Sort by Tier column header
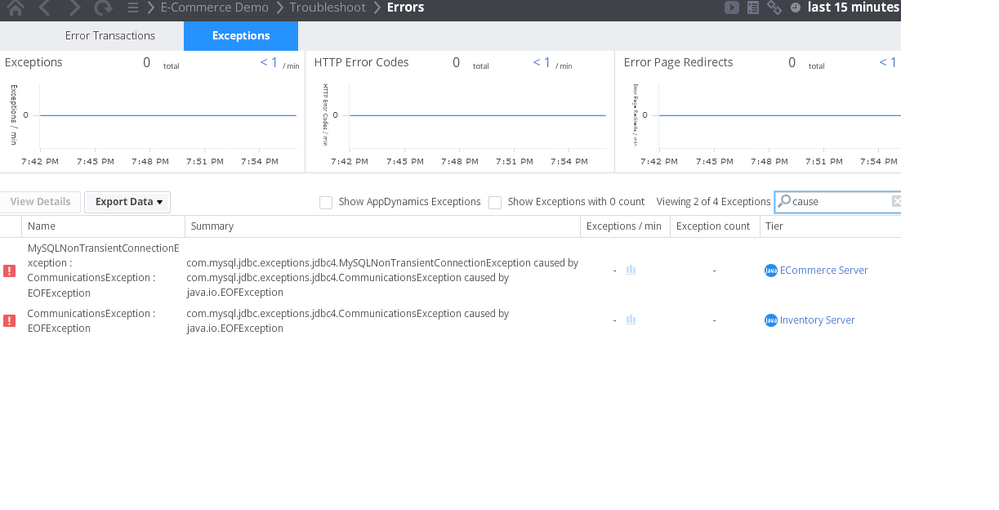 pyautogui.click(x=830, y=226)
